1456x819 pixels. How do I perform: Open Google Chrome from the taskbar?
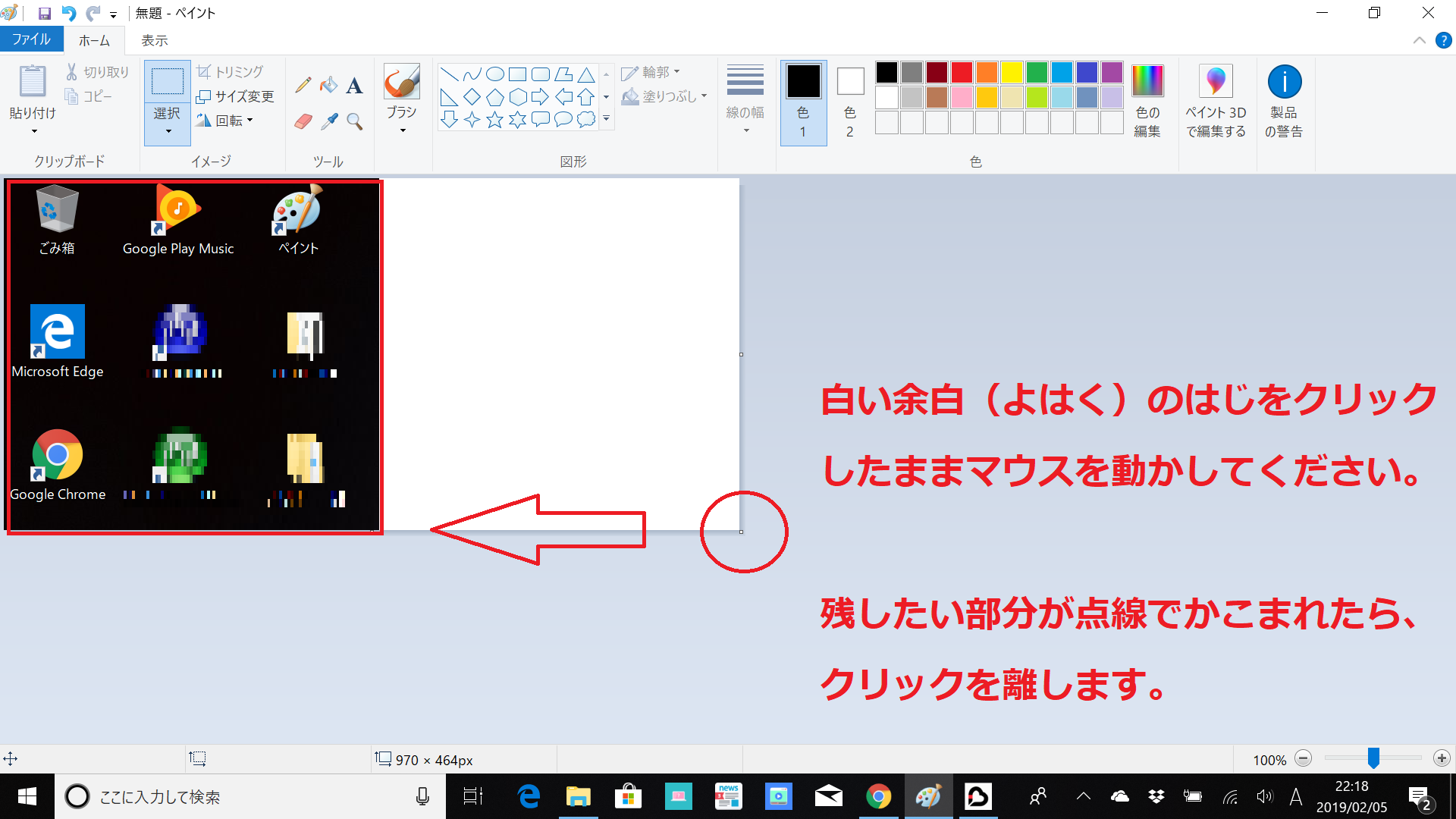878,796
